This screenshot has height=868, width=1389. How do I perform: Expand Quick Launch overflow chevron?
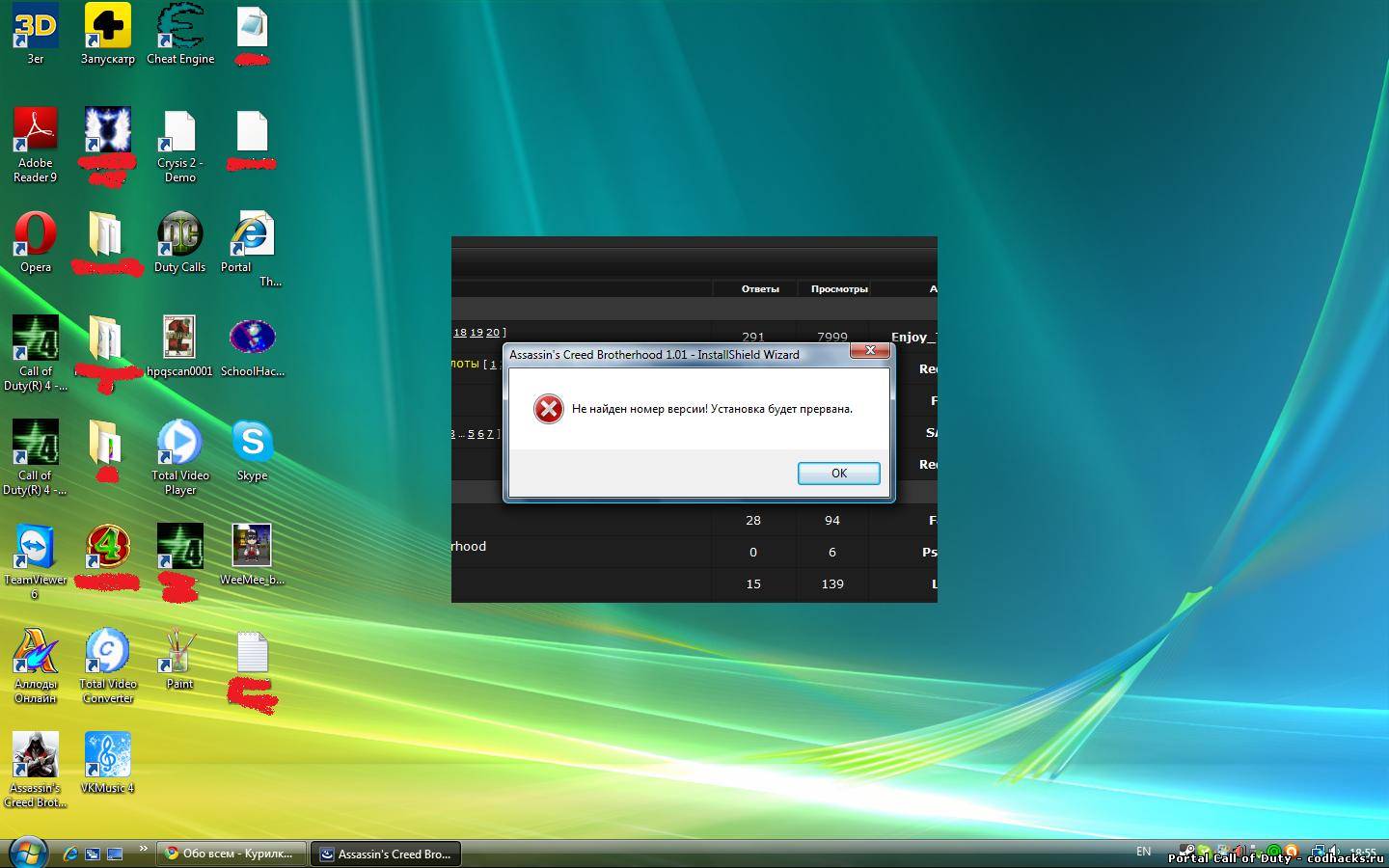[143, 849]
